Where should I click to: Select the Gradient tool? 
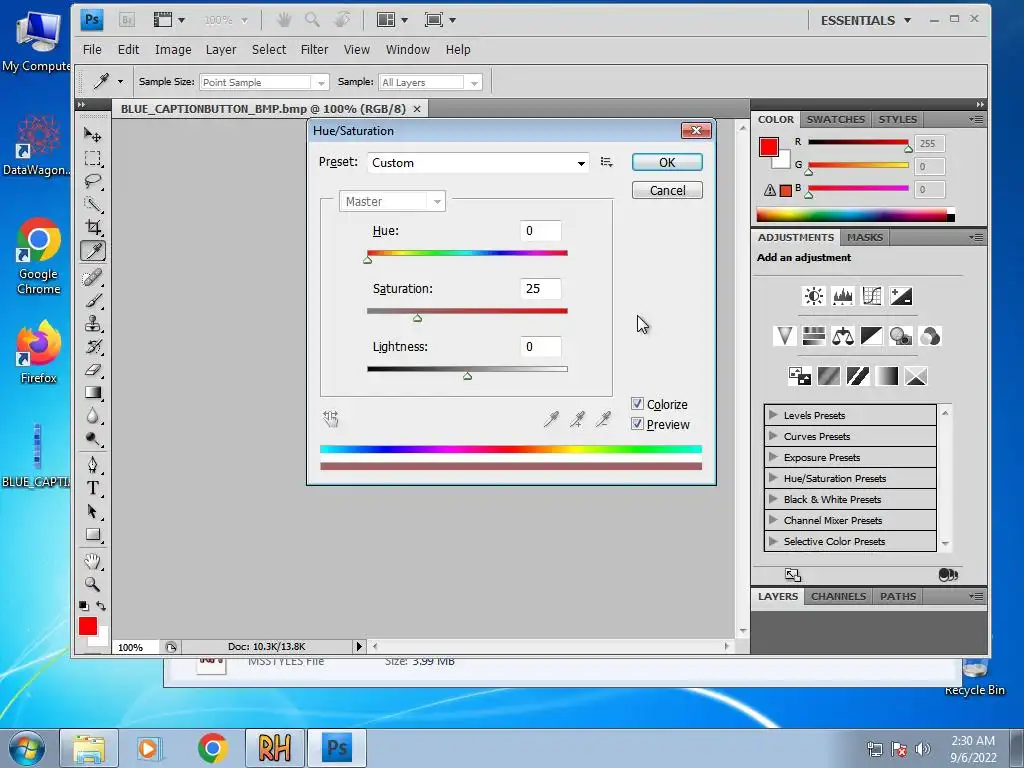[x=93, y=392]
